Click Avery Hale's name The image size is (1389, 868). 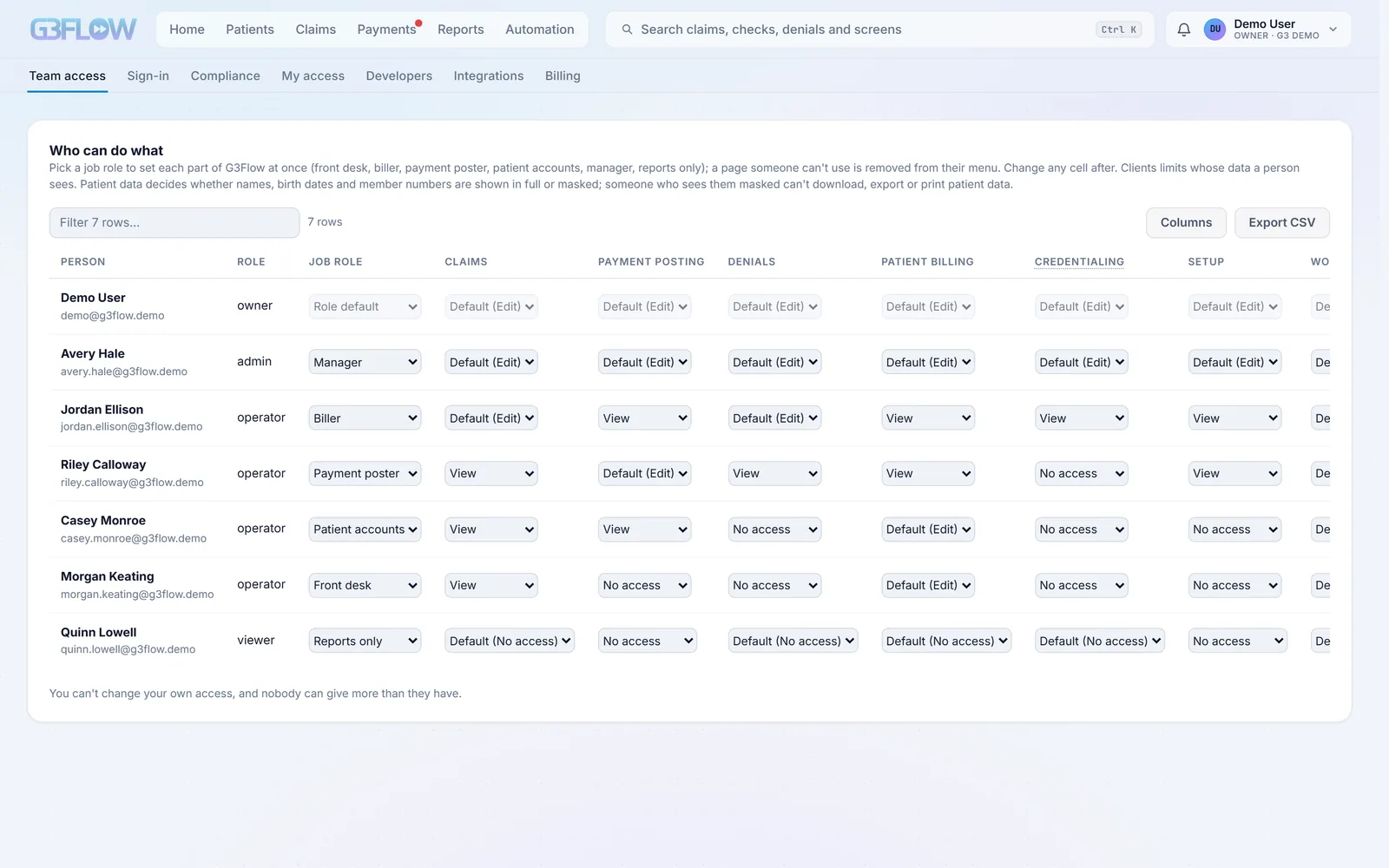click(x=93, y=354)
